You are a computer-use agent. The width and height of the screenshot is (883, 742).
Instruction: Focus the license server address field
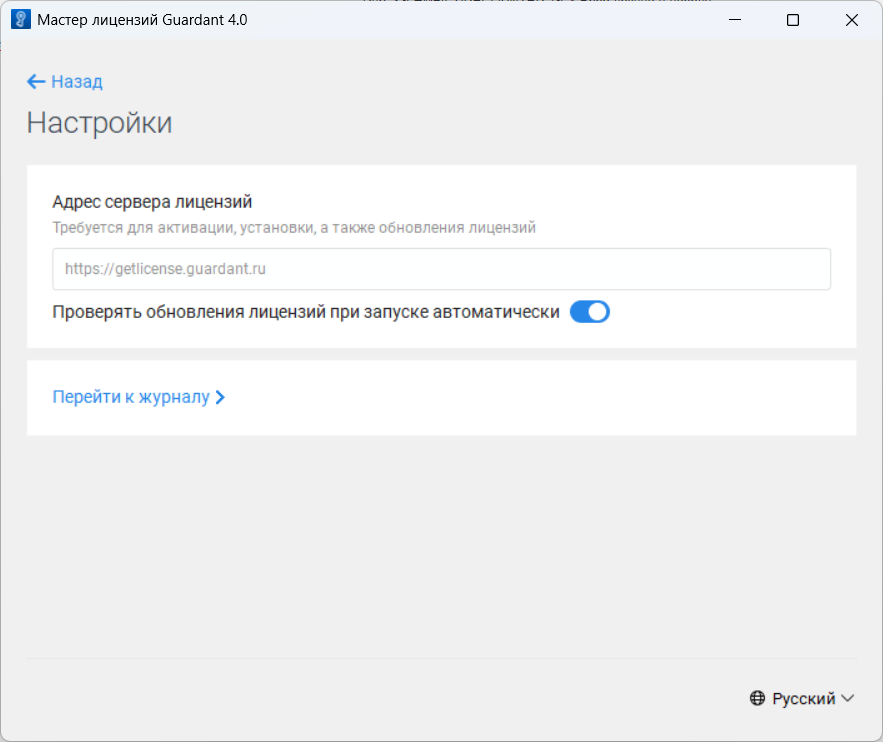click(441, 269)
